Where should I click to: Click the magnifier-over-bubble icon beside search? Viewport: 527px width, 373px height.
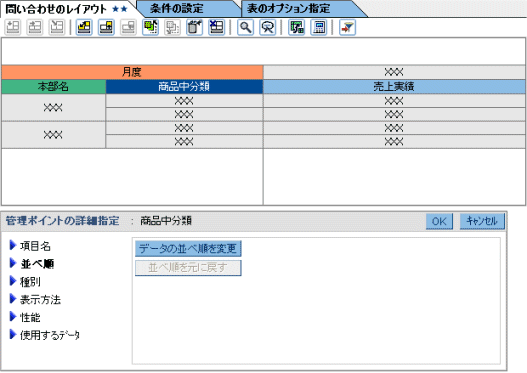(x=268, y=27)
